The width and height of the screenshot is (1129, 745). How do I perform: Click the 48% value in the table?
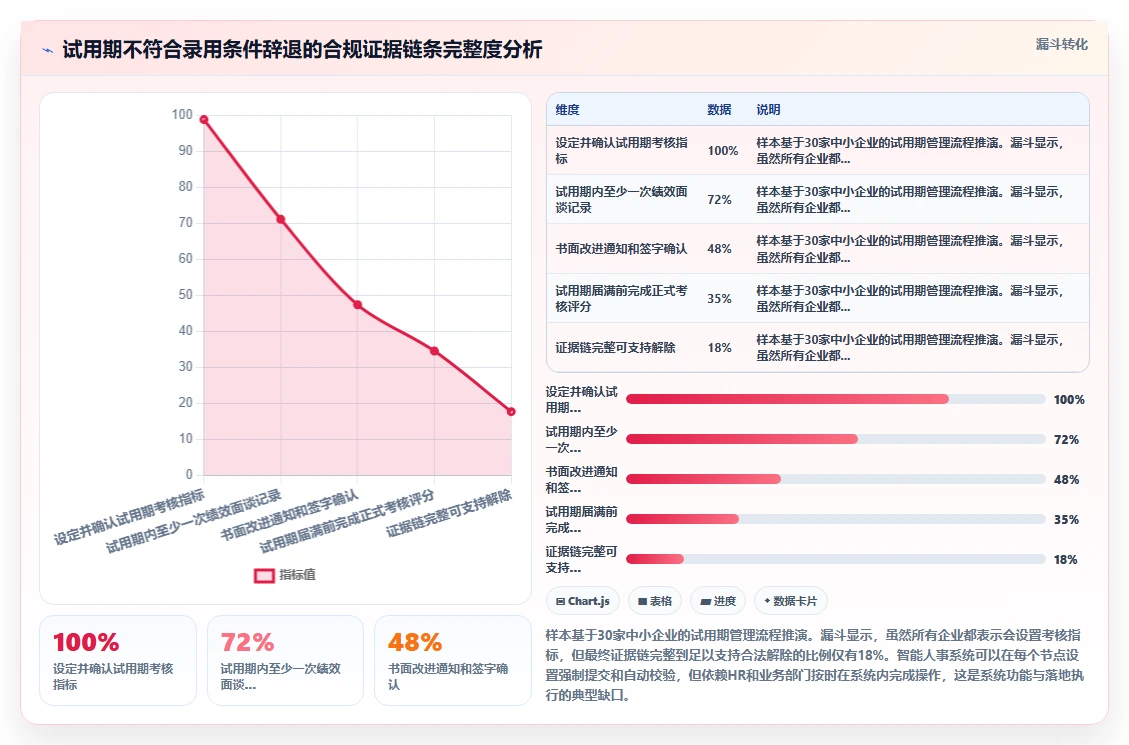point(719,248)
